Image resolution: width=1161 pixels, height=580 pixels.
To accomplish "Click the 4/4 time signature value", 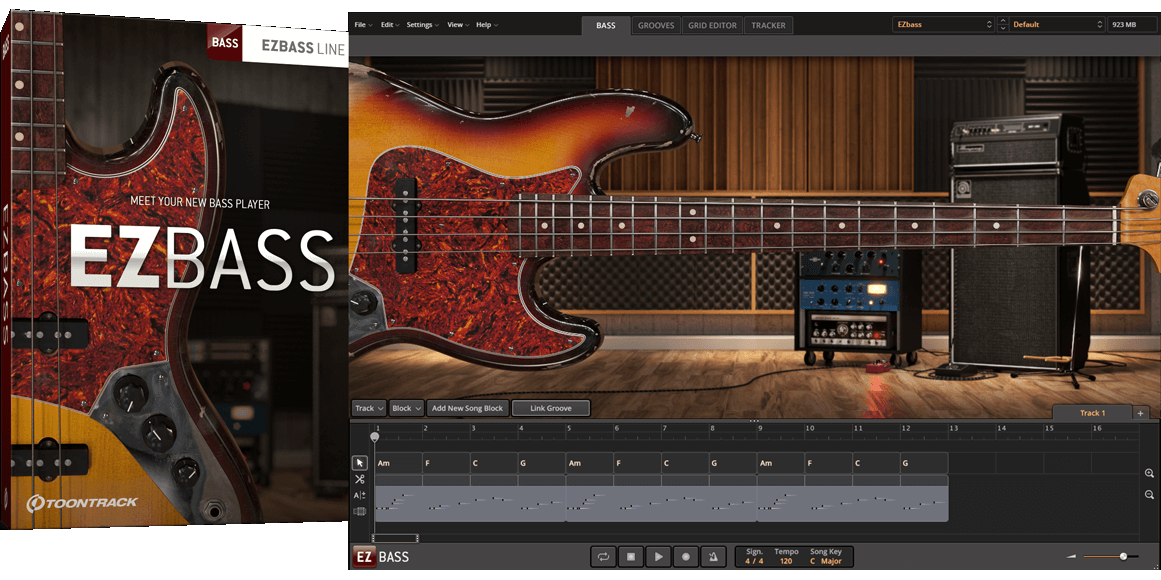I will (x=755, y=561).
